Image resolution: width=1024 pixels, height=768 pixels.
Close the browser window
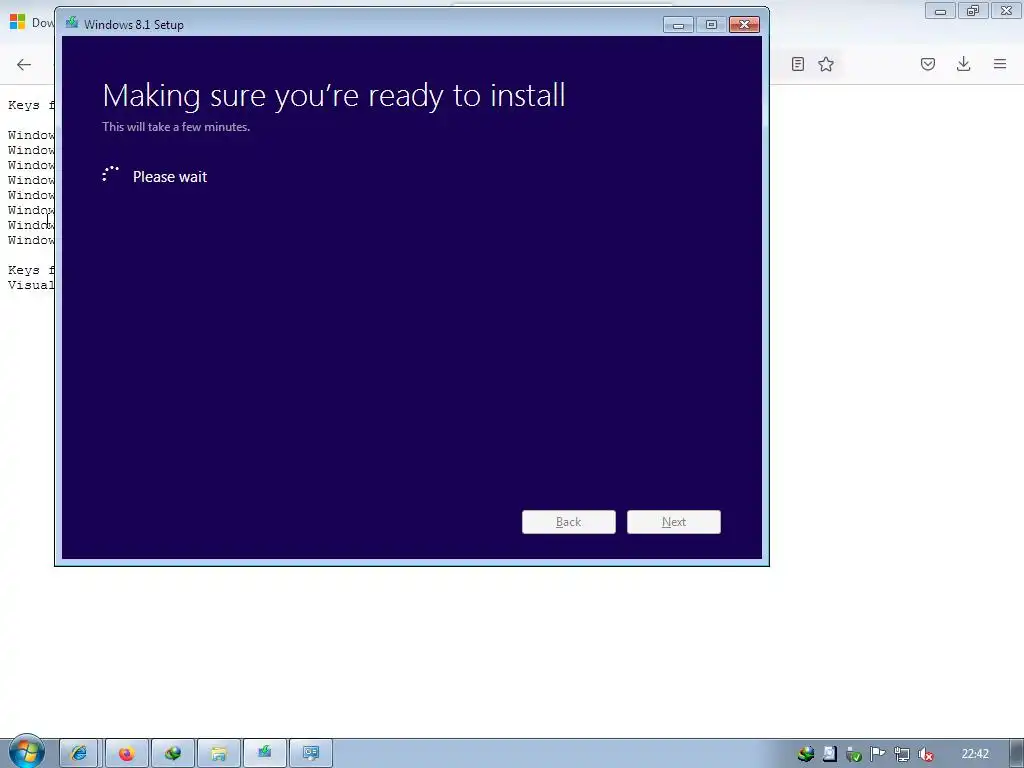[1006, 11]
